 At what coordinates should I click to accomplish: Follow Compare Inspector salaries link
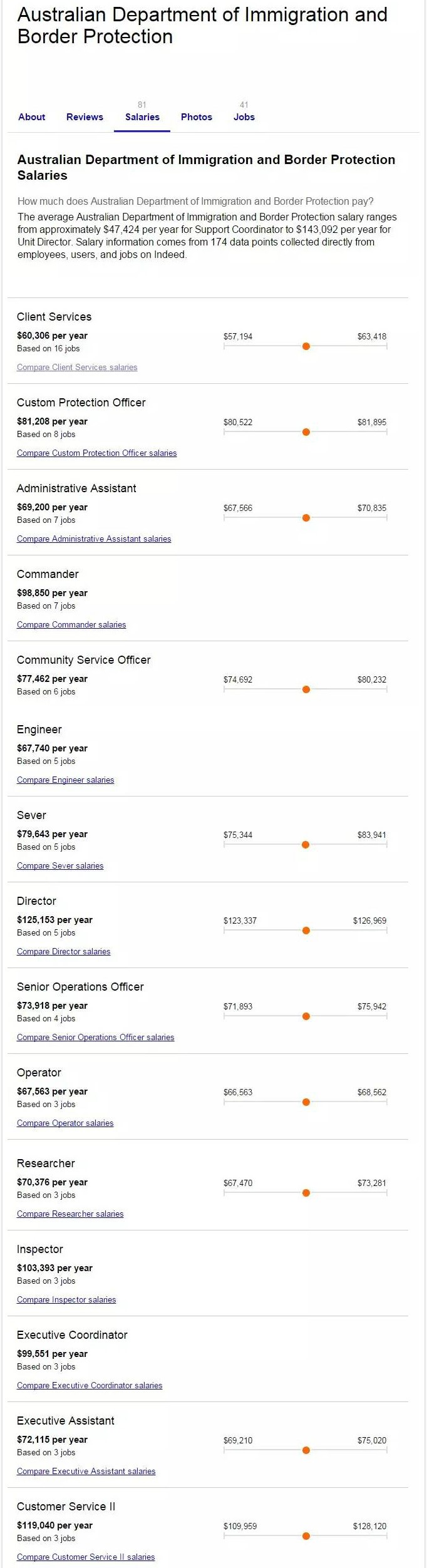coord(66,1300)
